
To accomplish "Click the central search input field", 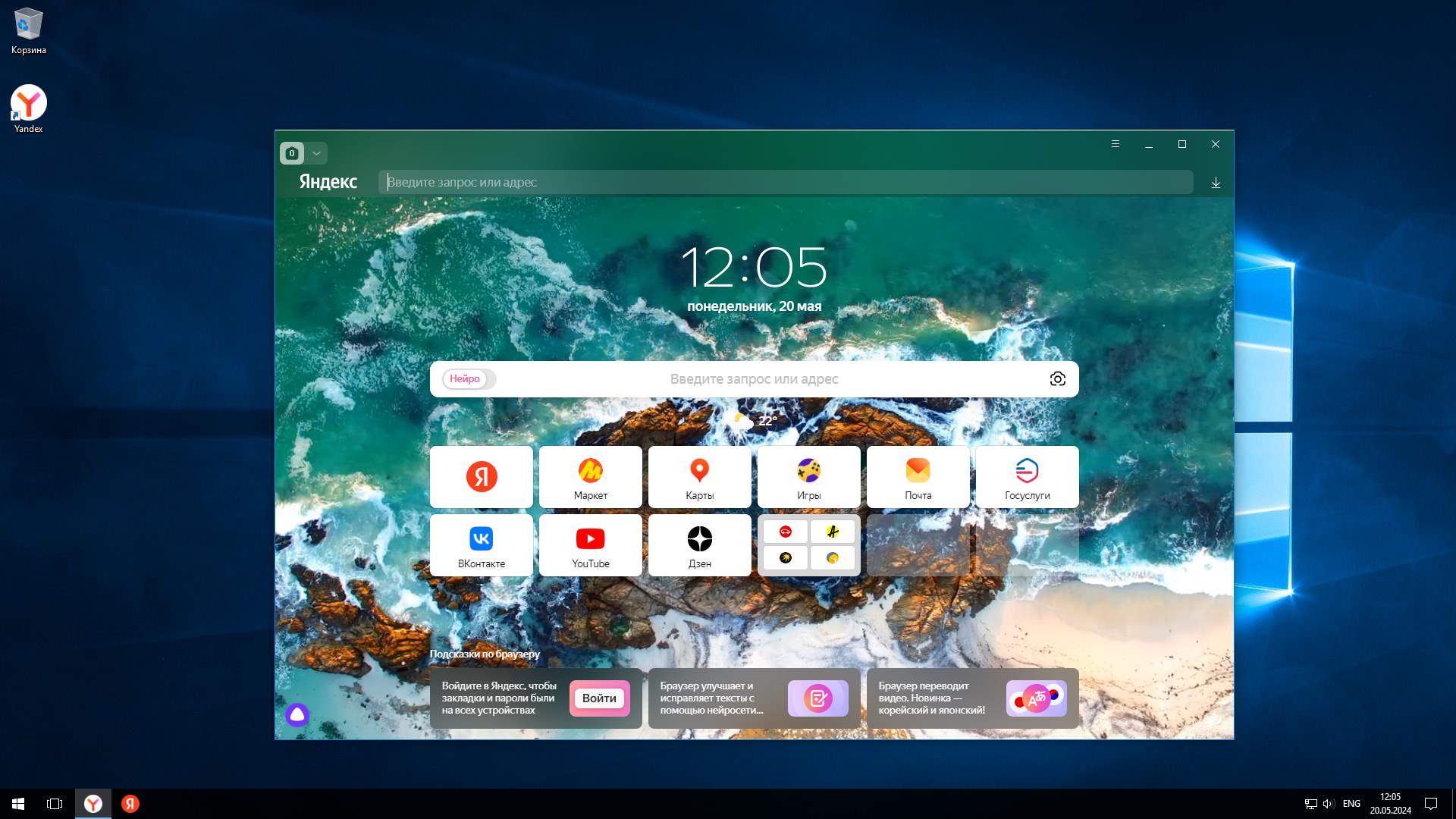I will (x=754, y=379).
